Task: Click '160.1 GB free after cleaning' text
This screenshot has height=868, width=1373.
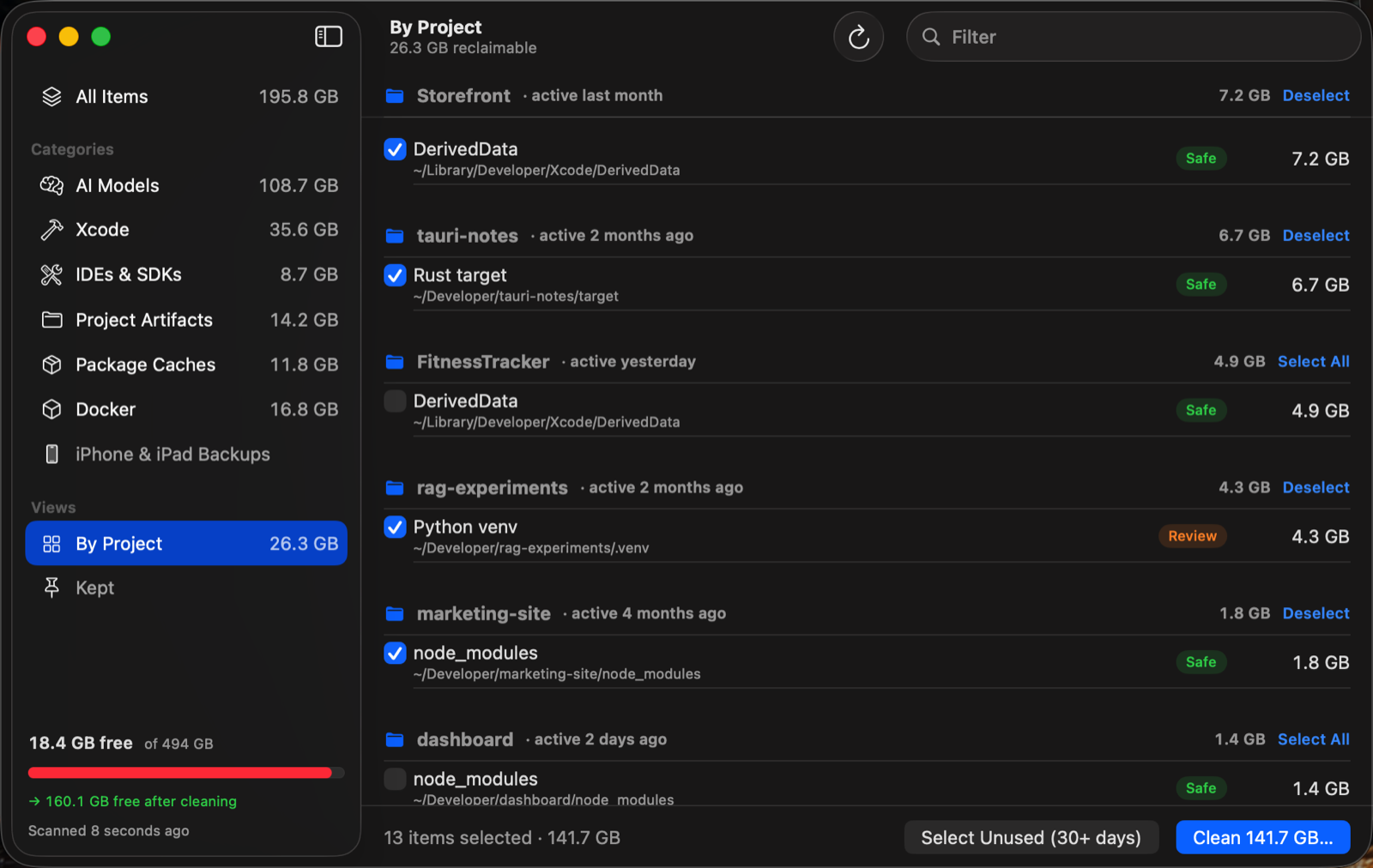Action: (141, 801)
